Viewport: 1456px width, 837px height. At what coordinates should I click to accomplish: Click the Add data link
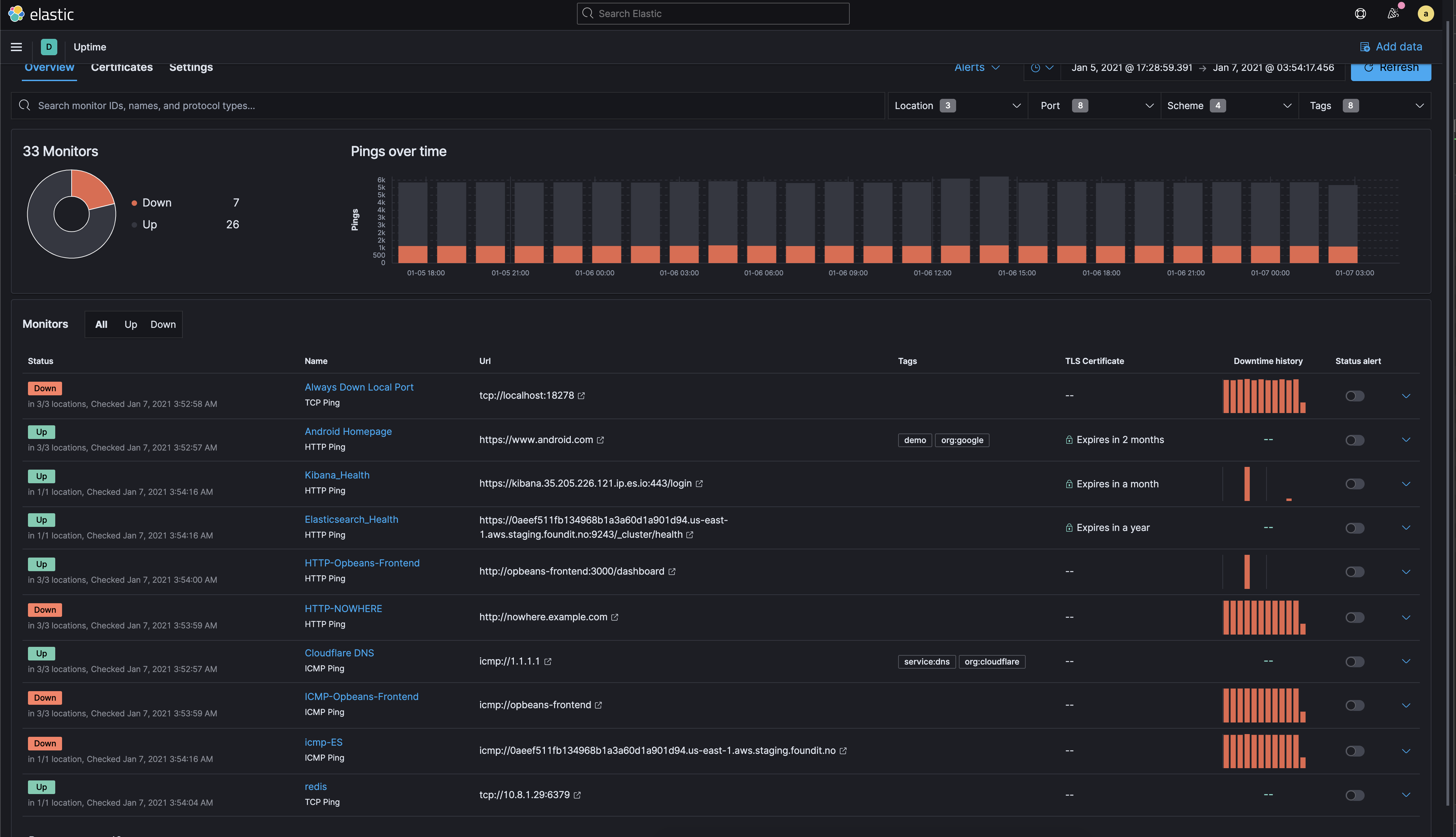click(1391, 47)
